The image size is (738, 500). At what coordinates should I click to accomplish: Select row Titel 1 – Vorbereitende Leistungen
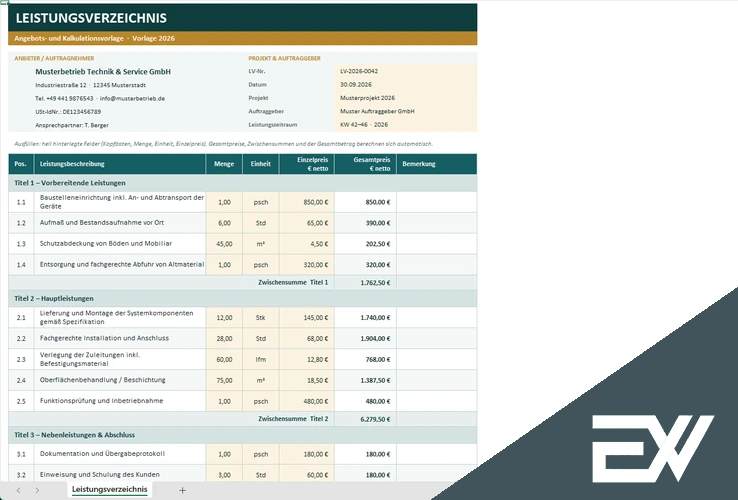click(x=242, y=183)
